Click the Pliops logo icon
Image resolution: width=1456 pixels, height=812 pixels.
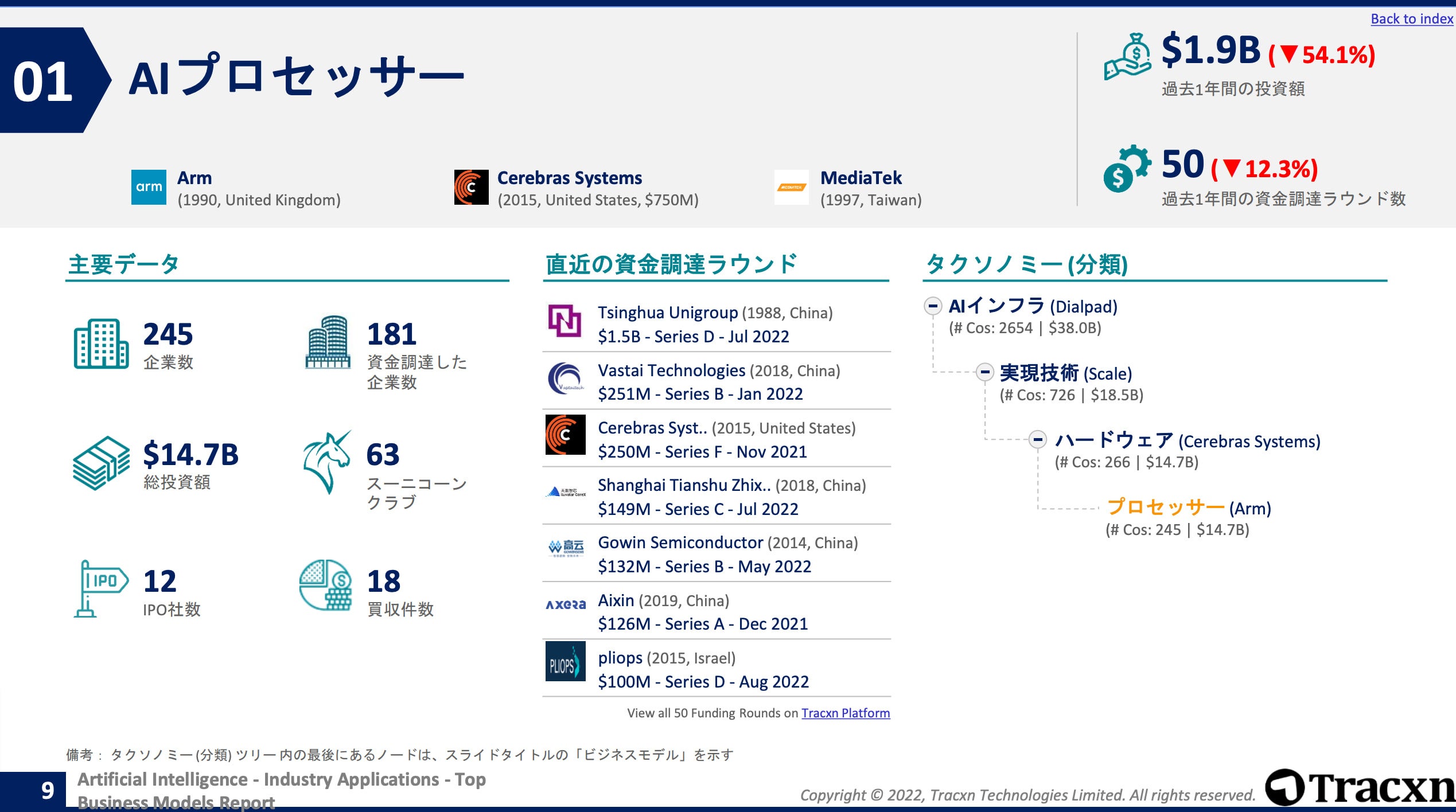click(565, 661)
